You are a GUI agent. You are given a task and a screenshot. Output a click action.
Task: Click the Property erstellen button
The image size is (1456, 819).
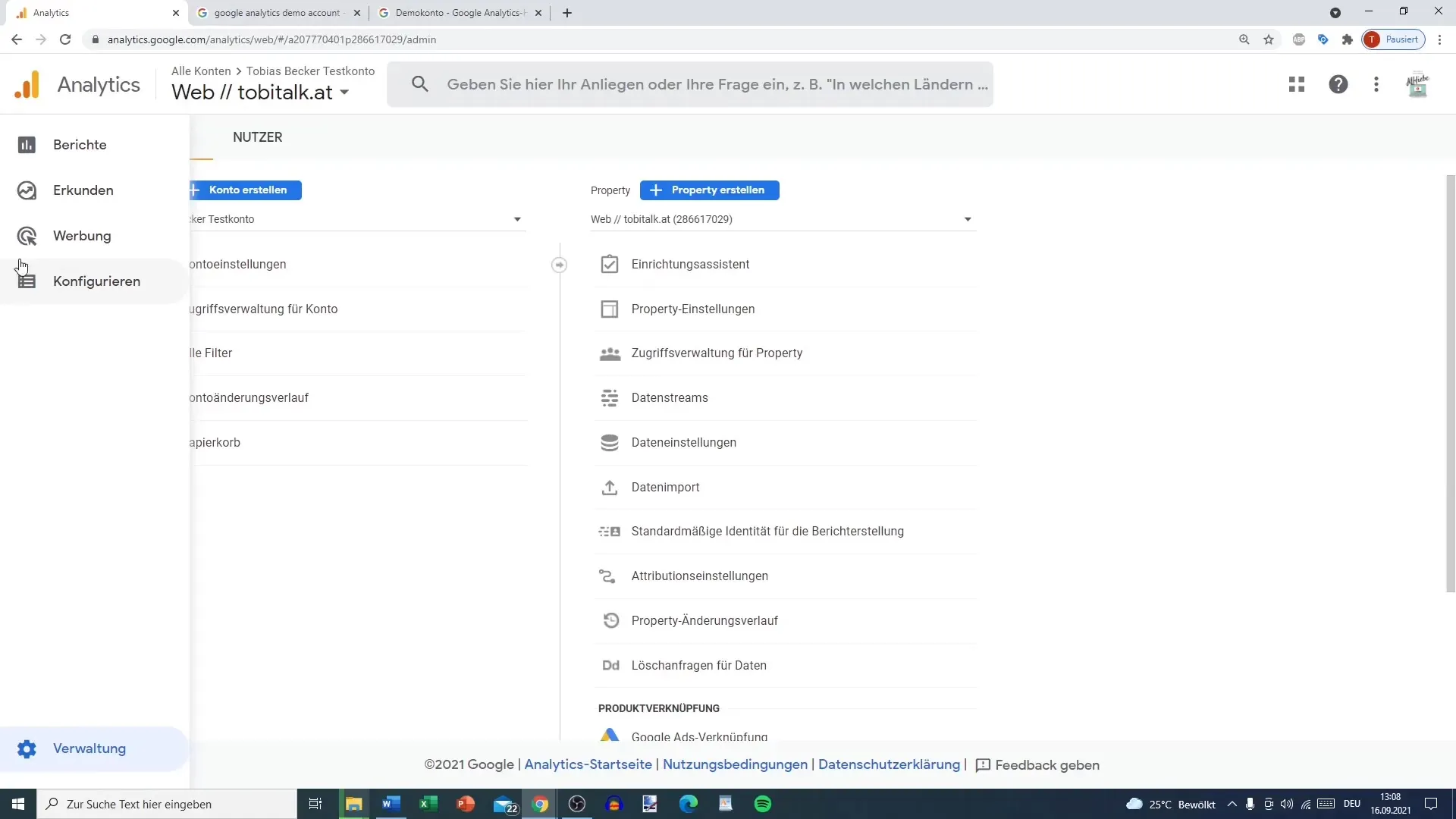709,190
